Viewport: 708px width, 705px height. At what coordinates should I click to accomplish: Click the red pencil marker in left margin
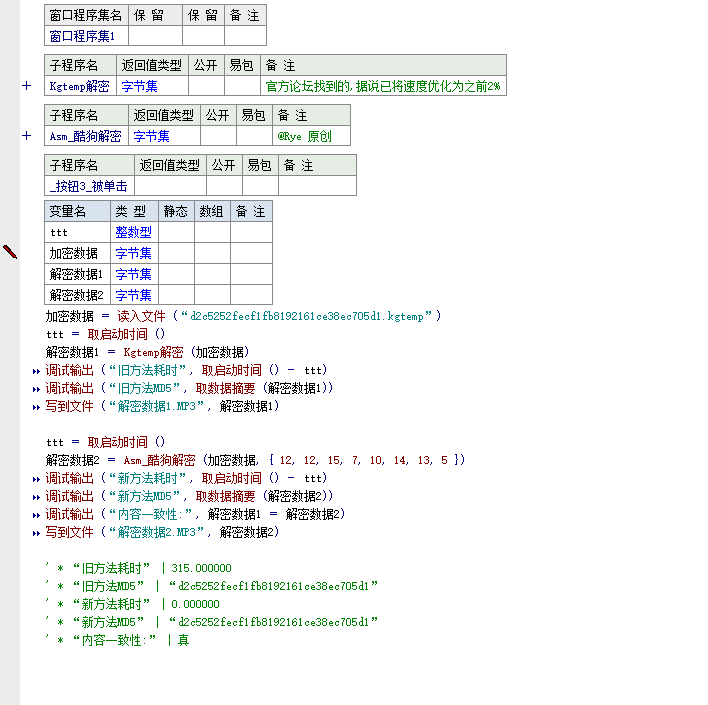tap(10, 252)
